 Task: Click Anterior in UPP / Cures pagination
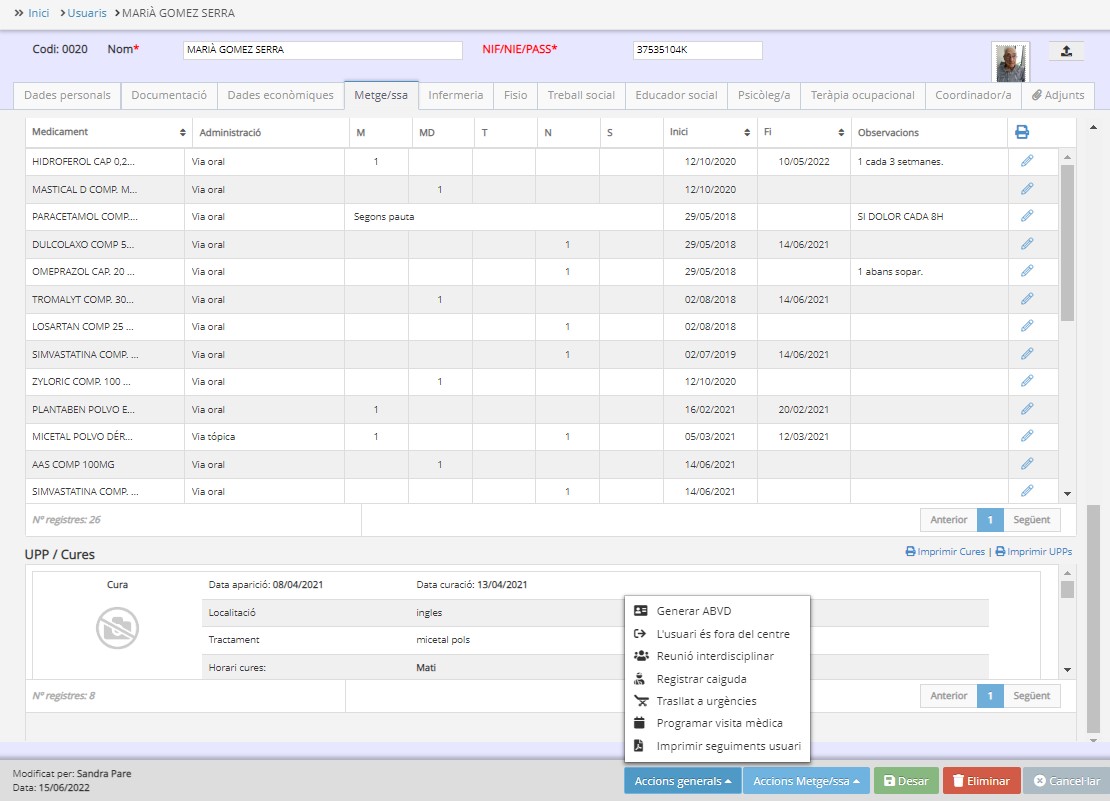coord(949,696)
